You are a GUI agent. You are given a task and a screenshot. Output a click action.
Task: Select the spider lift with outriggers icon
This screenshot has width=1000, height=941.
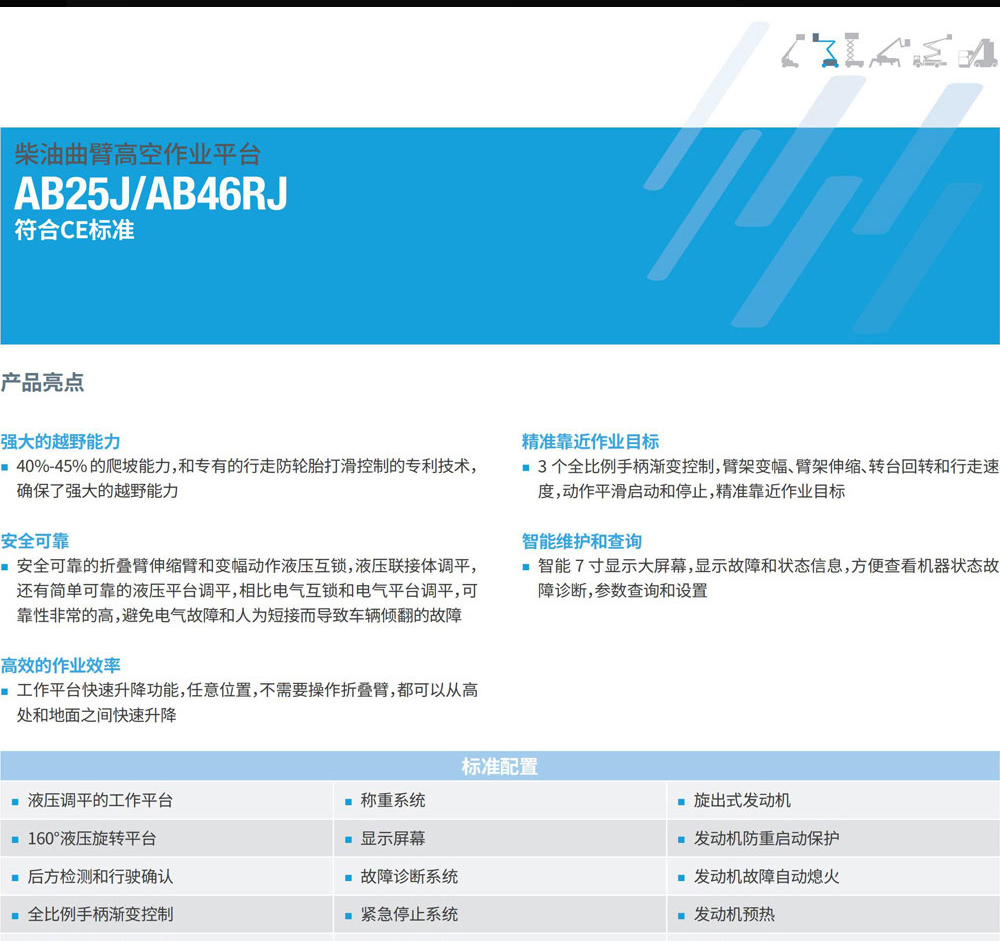[x=887, y=51]
